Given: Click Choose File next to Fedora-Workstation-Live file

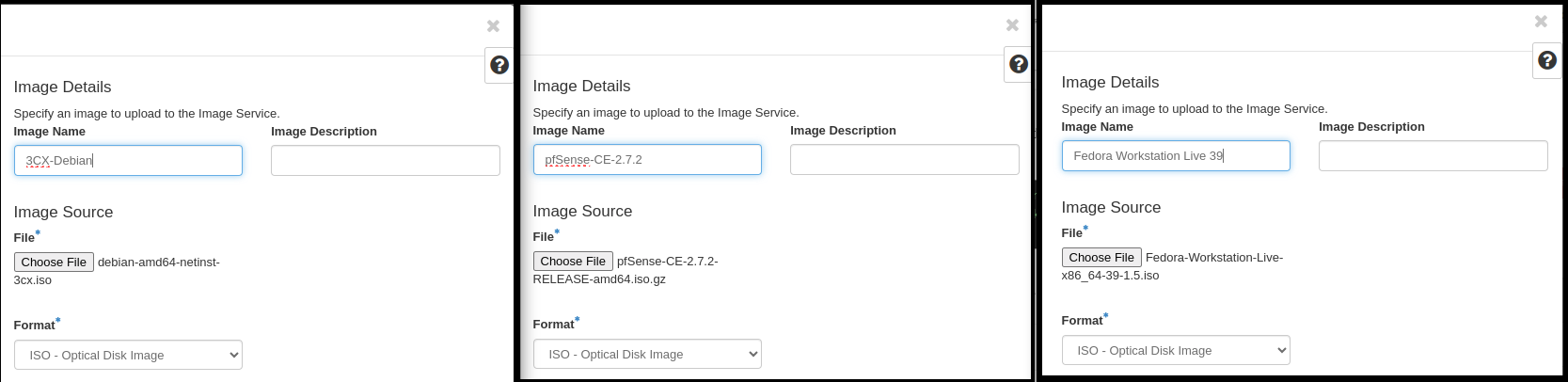Looking at the screenshot, I should (1101, 258).
